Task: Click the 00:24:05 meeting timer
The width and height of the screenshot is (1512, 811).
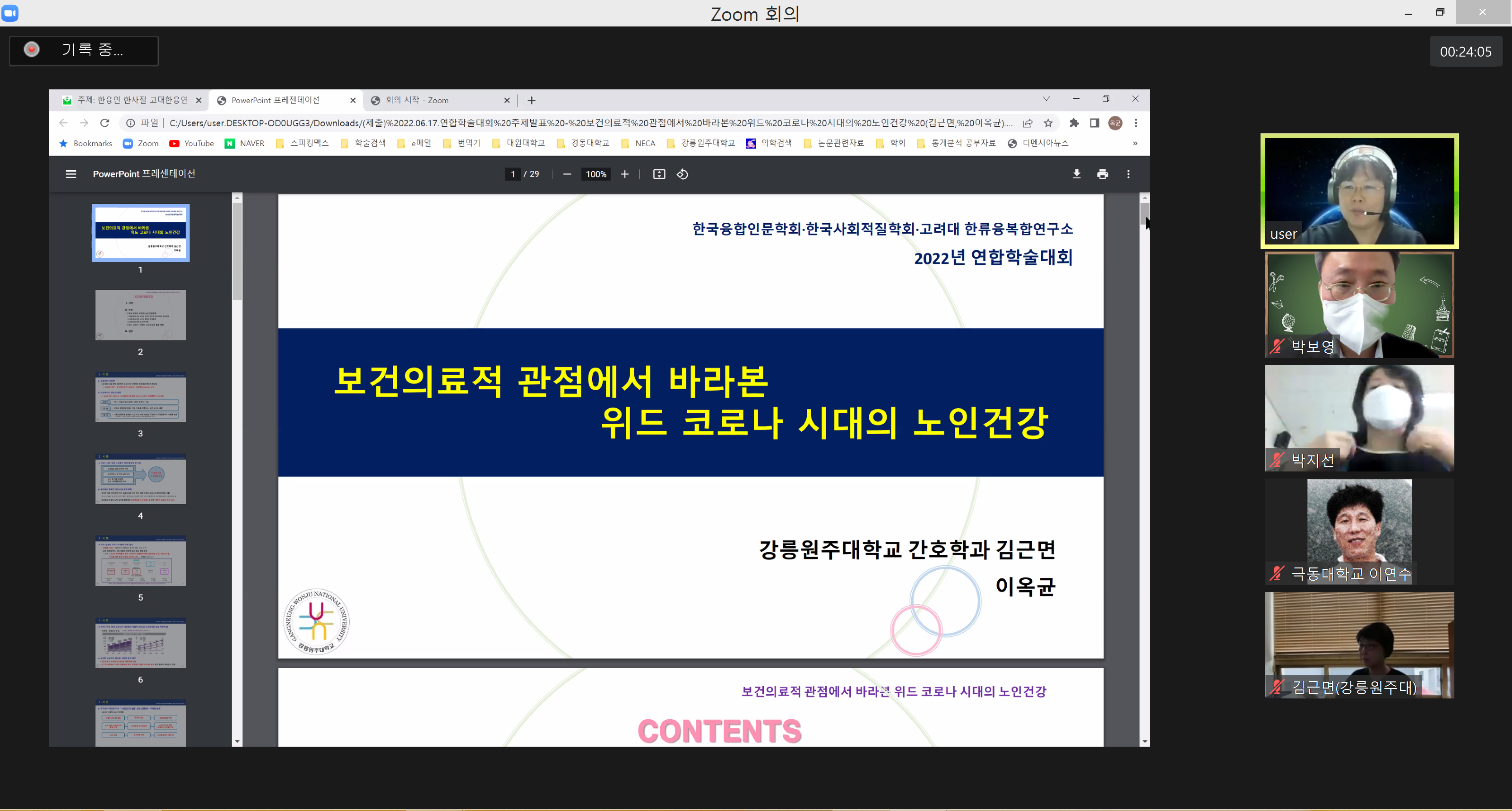Action: [x=1466, y=52]
